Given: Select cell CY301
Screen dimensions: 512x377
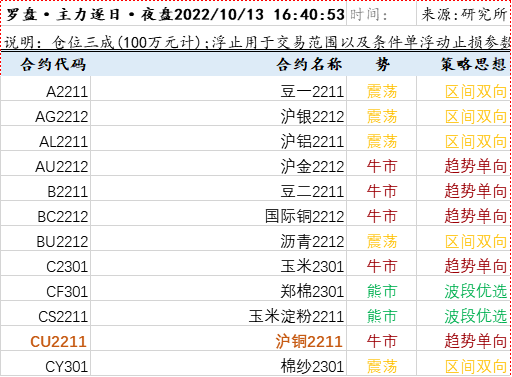Looking at the screenshot, I should 46,363.
